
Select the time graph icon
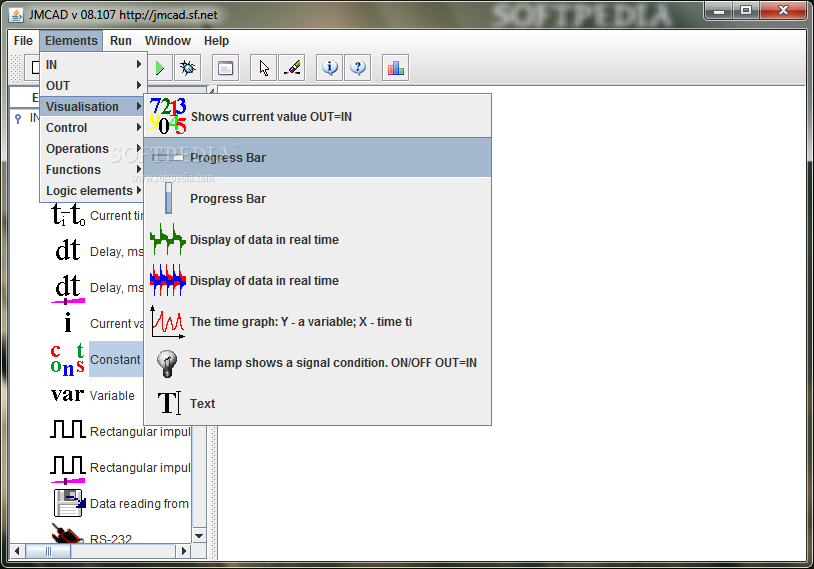click(x=168, y=322)
